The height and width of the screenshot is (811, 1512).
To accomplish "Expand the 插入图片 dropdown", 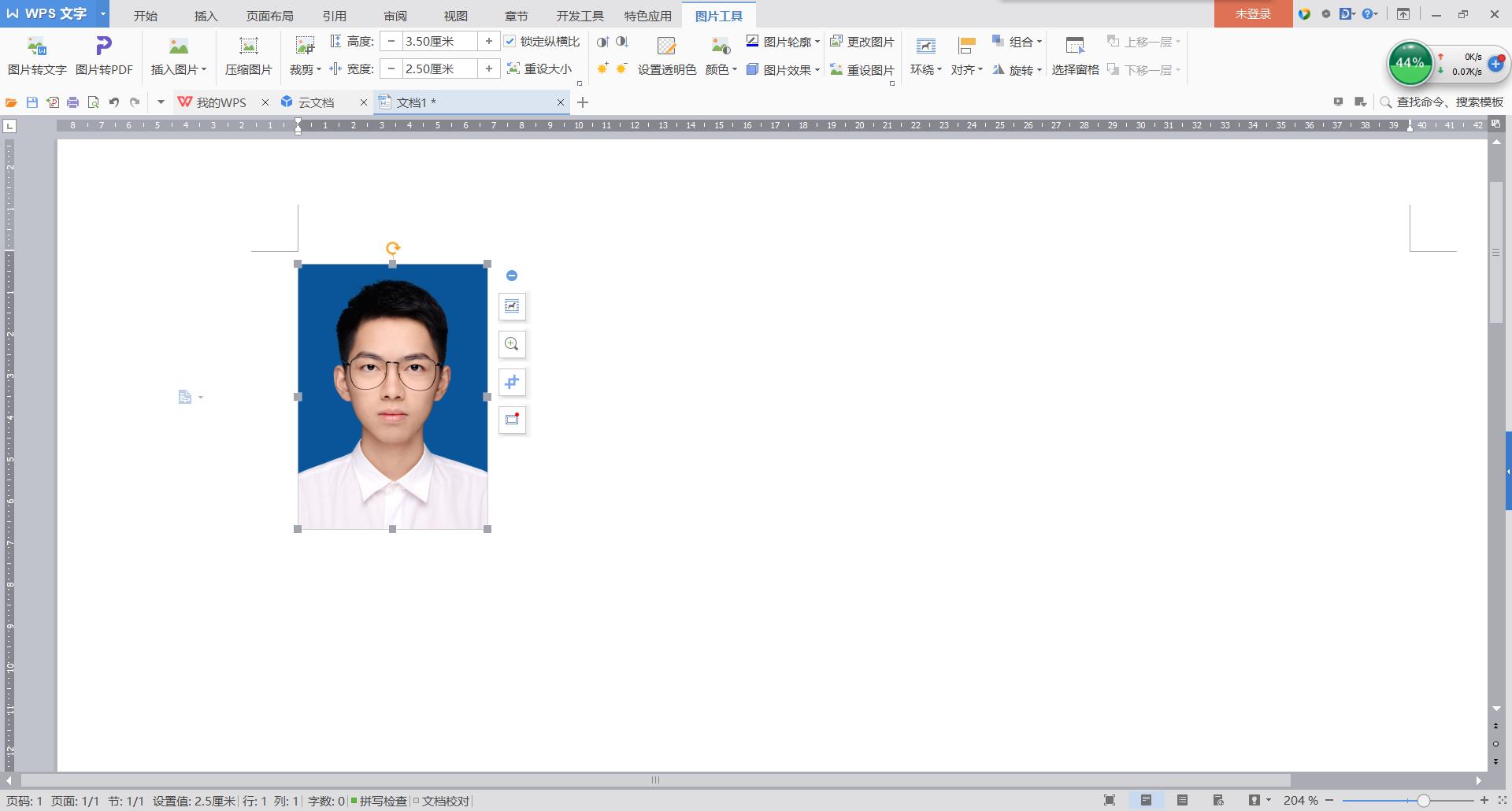I will pyautogui.click(x=204, y=70).
